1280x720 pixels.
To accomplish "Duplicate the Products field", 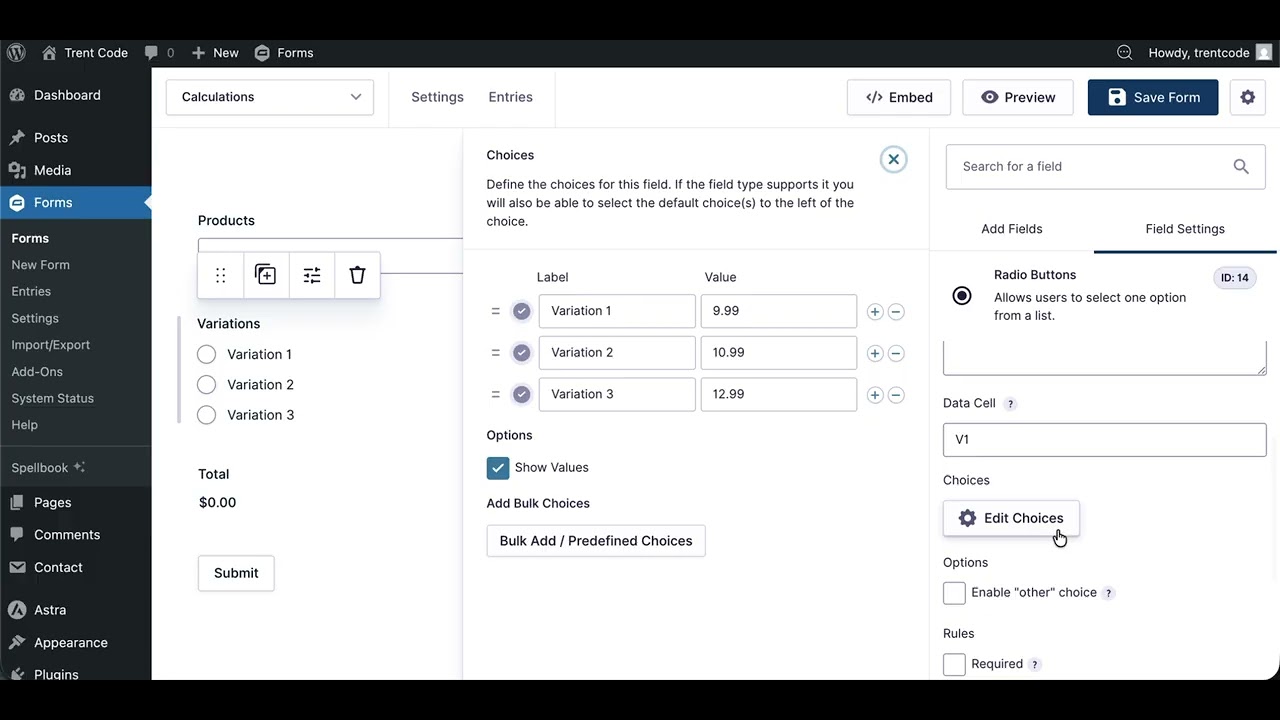I will tap(266, 275).
